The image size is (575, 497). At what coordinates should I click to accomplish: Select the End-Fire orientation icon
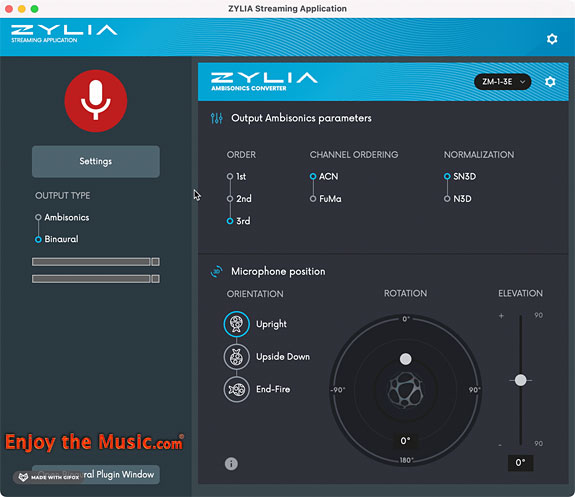click(237, 389)
